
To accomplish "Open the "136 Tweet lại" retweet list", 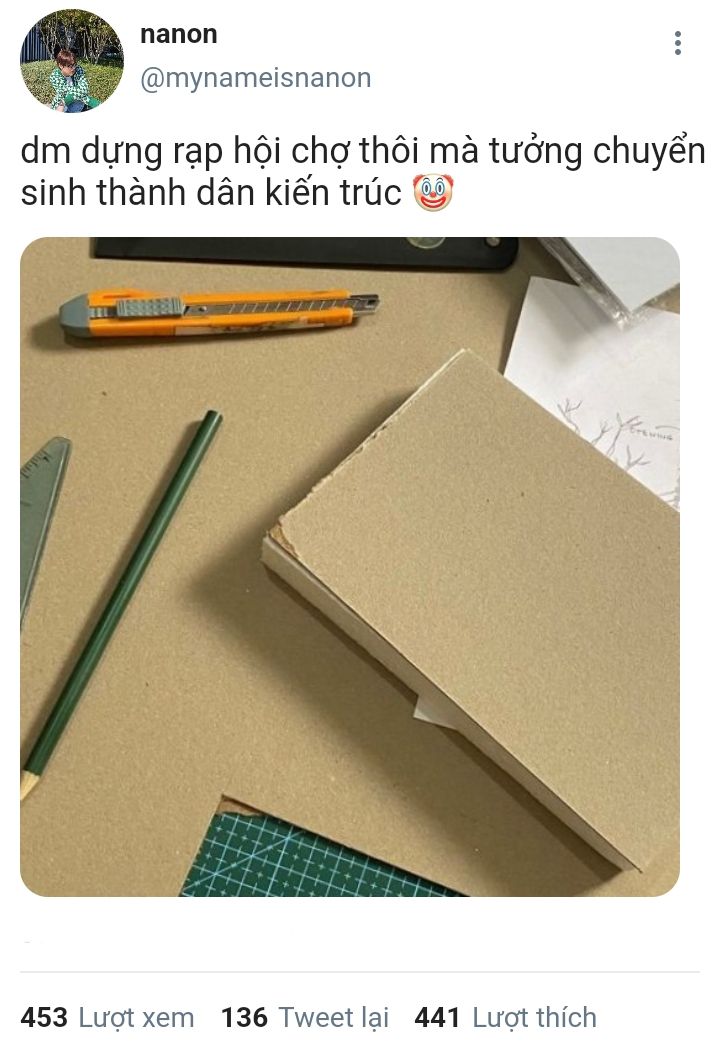I will [x=305, y=1017].
